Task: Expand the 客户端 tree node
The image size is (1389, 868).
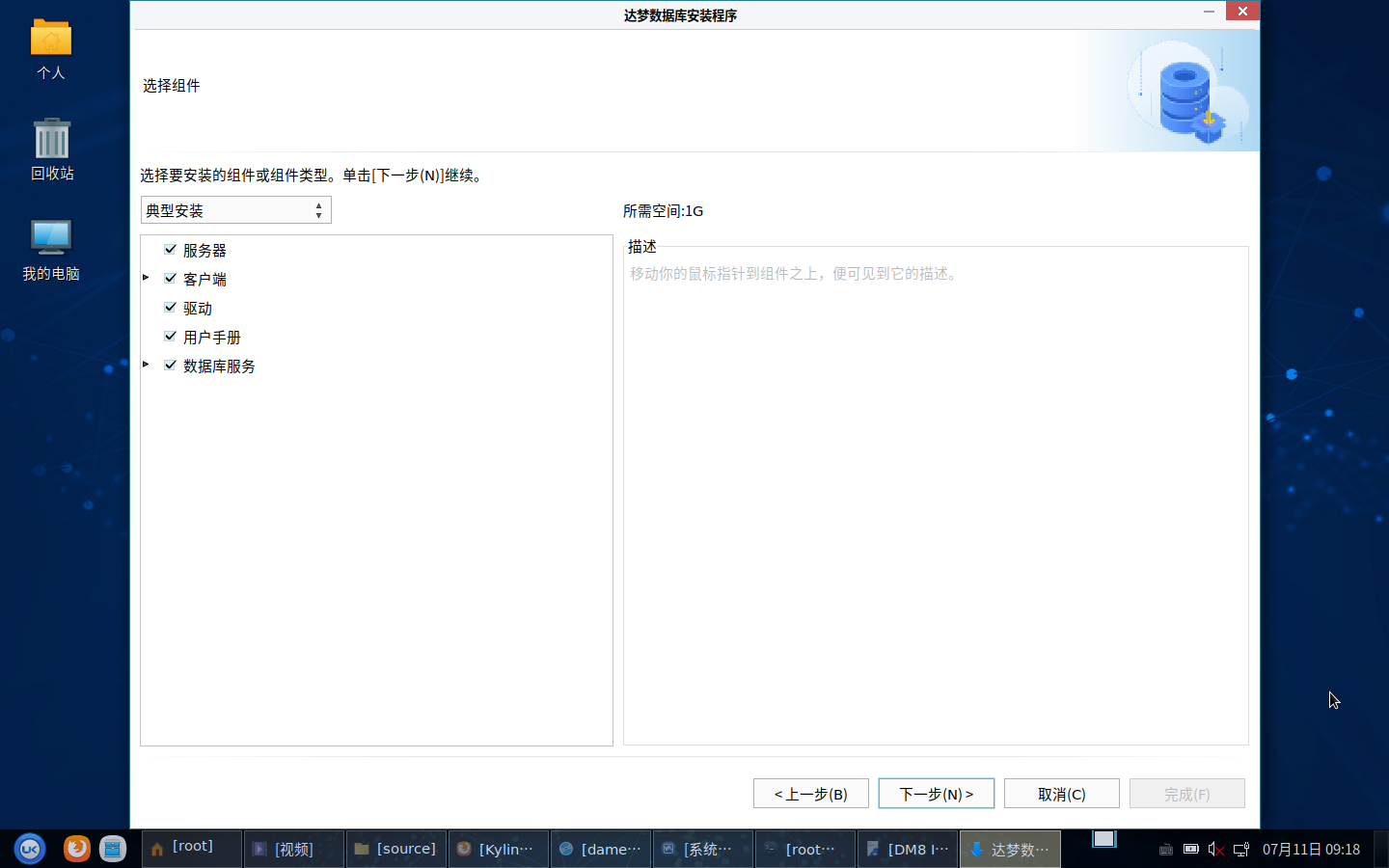Action: [x=146, y=278]
